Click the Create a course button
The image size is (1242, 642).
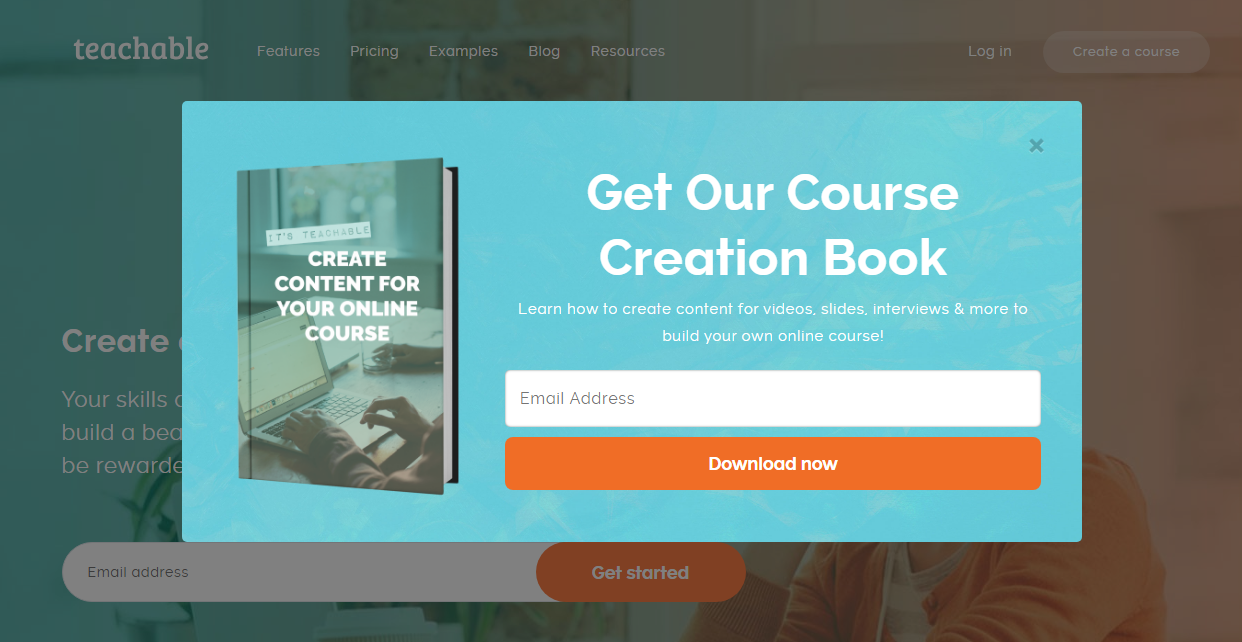click(x=1126, y=52)
